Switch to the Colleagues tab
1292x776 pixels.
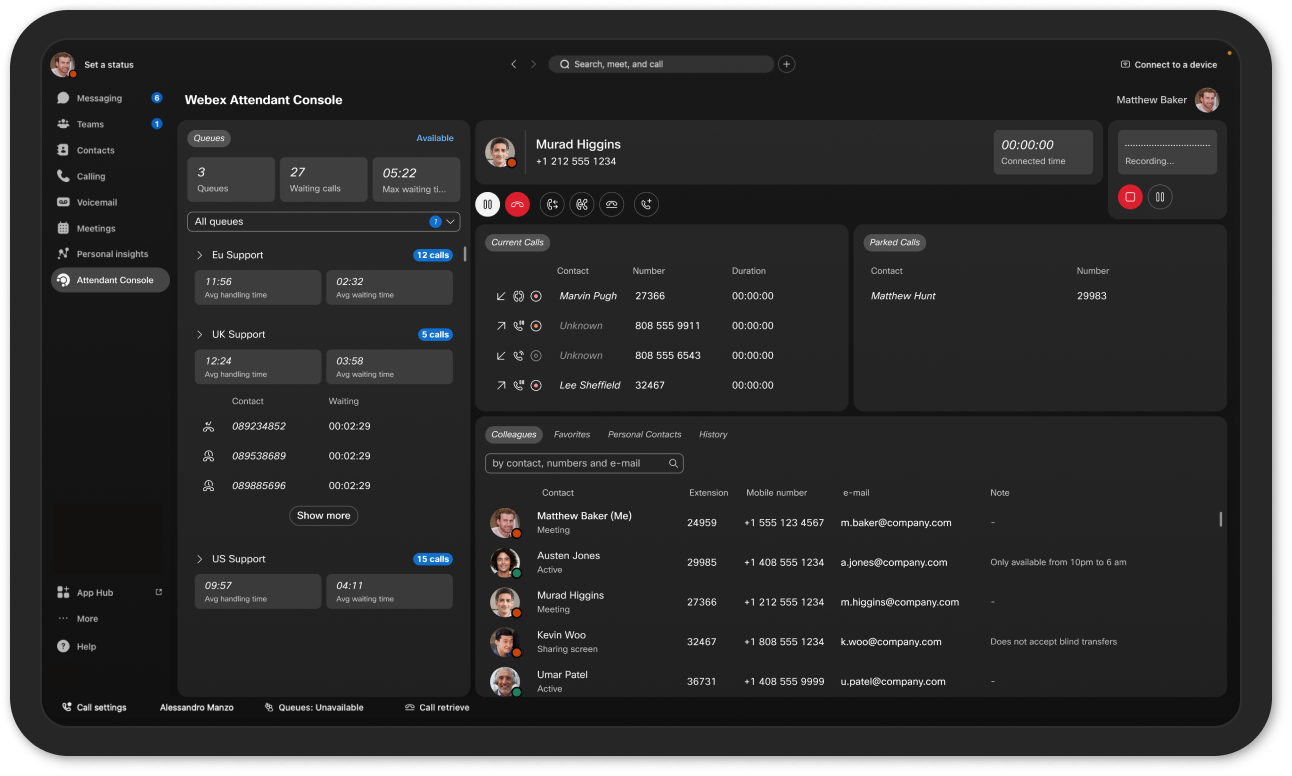tap(514, 434)
